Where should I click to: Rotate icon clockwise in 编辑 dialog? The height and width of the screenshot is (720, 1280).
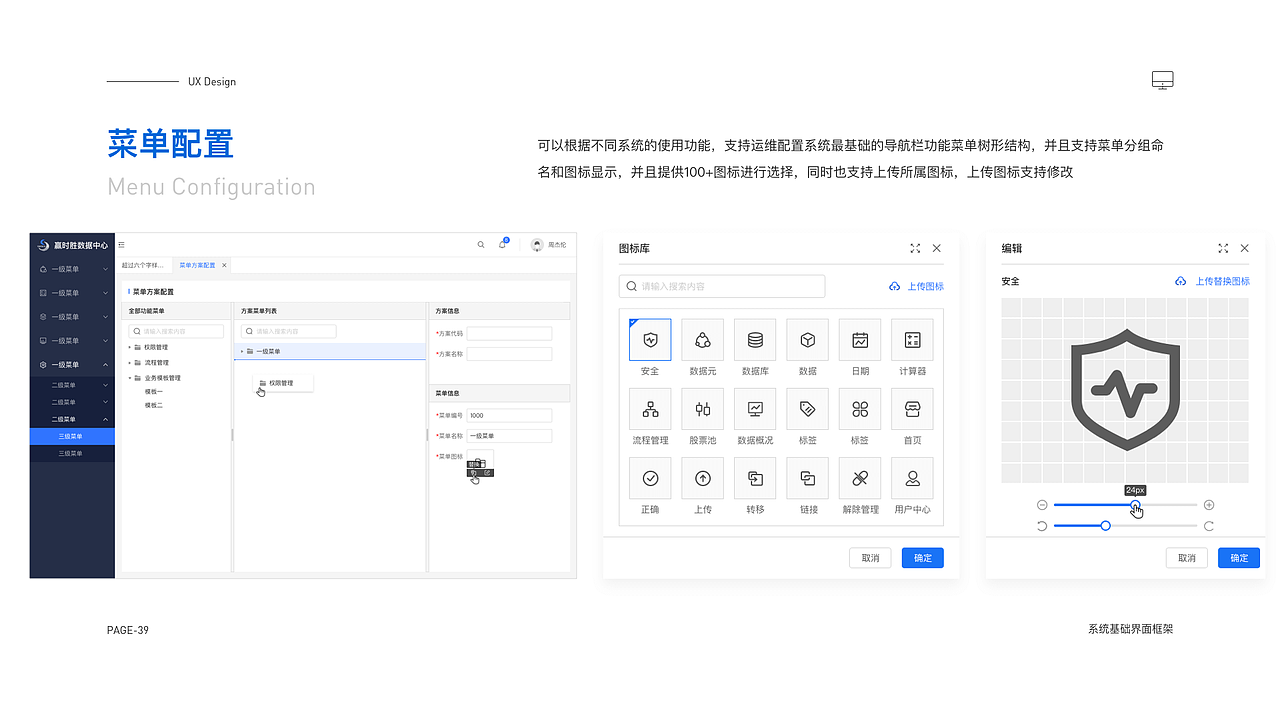pos(1209,526)
